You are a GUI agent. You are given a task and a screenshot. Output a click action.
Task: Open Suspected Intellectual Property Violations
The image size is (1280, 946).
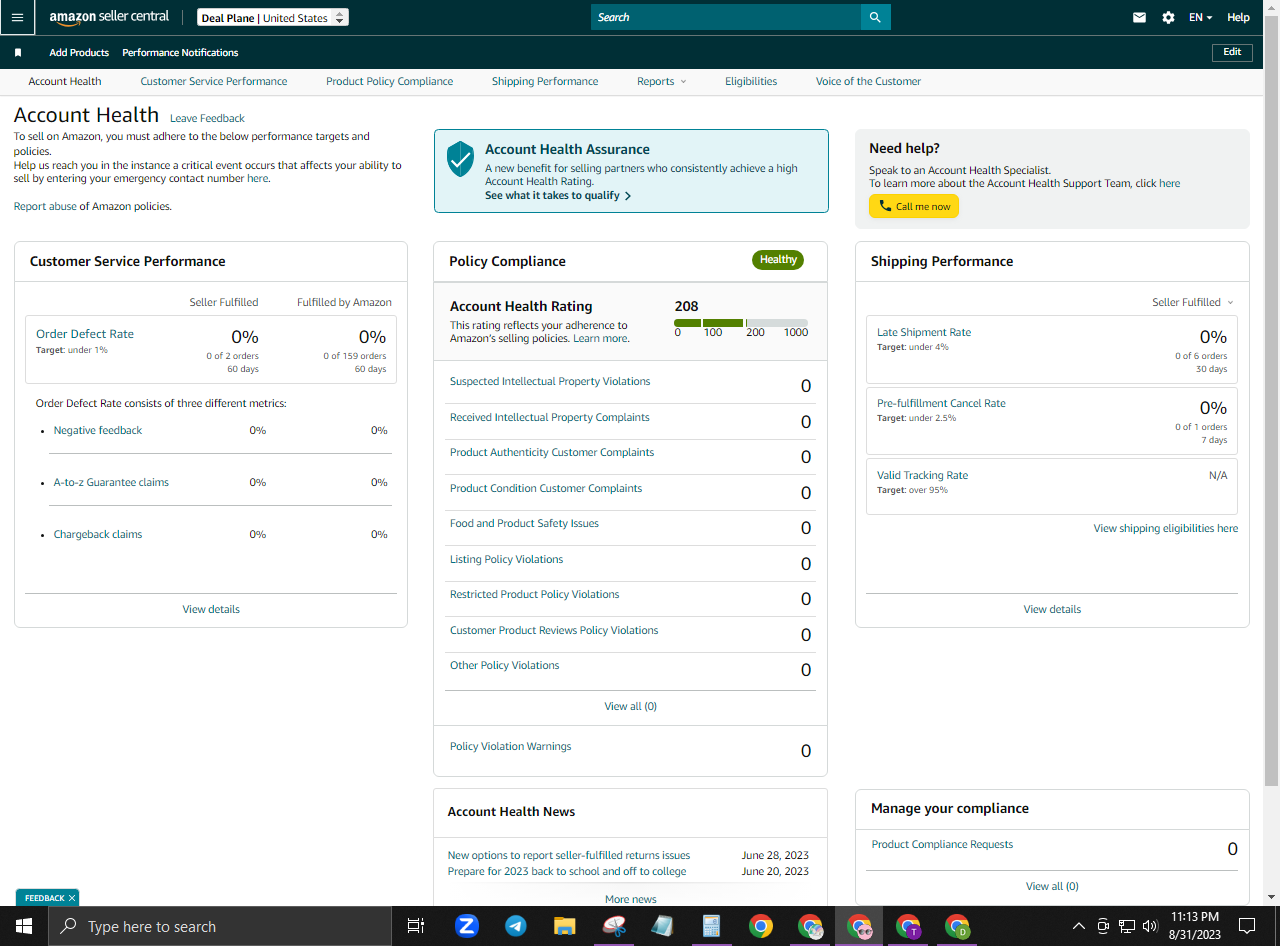click(x=550, y=381)
